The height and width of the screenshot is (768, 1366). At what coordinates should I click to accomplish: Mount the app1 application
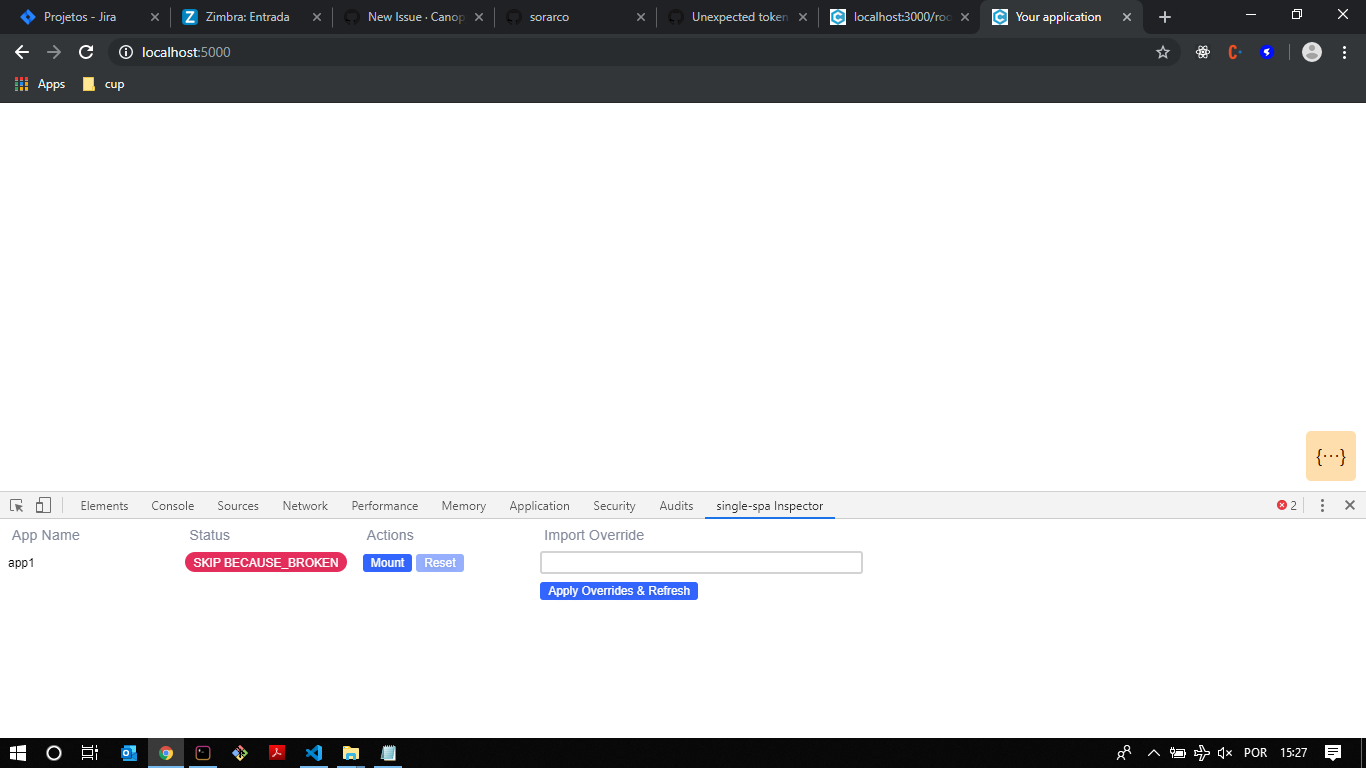[387, 562]
